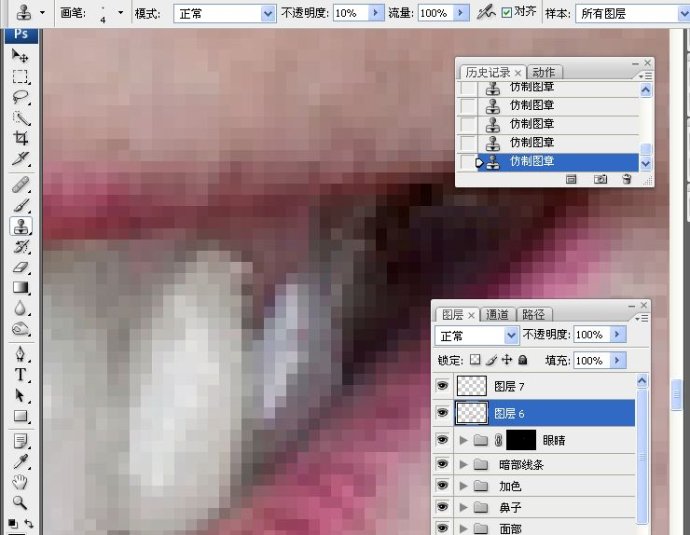Hide the 鼻子 group visibility eye
The width and height of the screenshot is (690, 535).
pos(442,507)
